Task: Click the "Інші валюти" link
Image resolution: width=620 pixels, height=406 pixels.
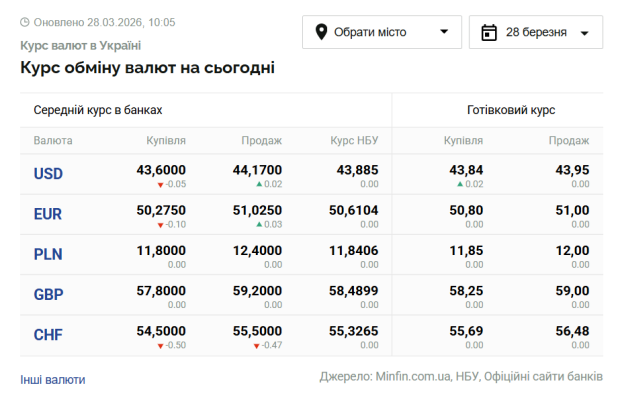Action: click(x=53, y=380)
